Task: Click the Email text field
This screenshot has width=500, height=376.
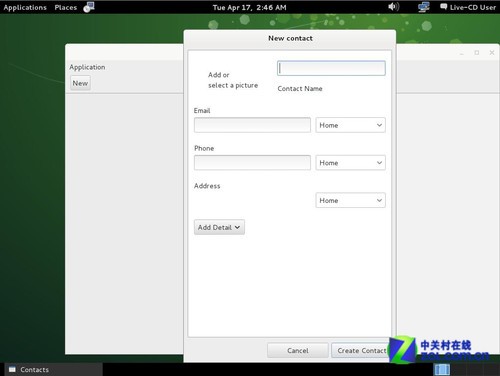Action: click(252, 125)
